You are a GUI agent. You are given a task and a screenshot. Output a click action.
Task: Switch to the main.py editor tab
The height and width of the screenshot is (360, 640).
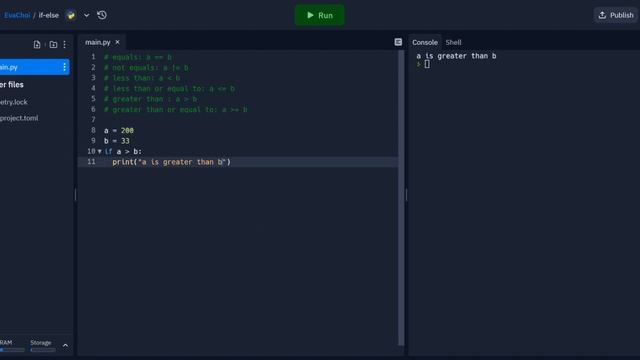(x=98, y=42)
